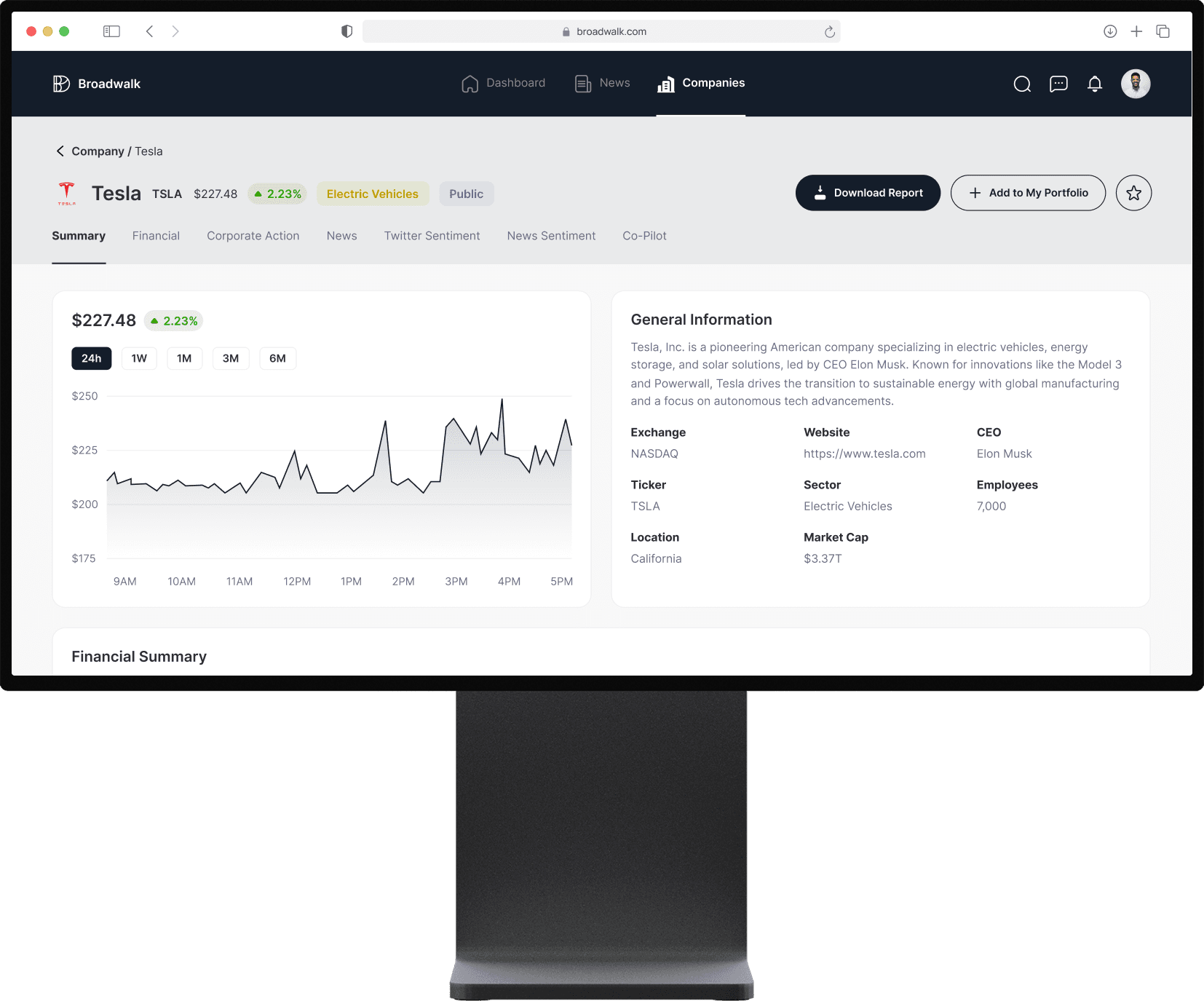Click the $3.37T market cap value
Screen dimensions: 1204x1001
[x=823, y=558]
